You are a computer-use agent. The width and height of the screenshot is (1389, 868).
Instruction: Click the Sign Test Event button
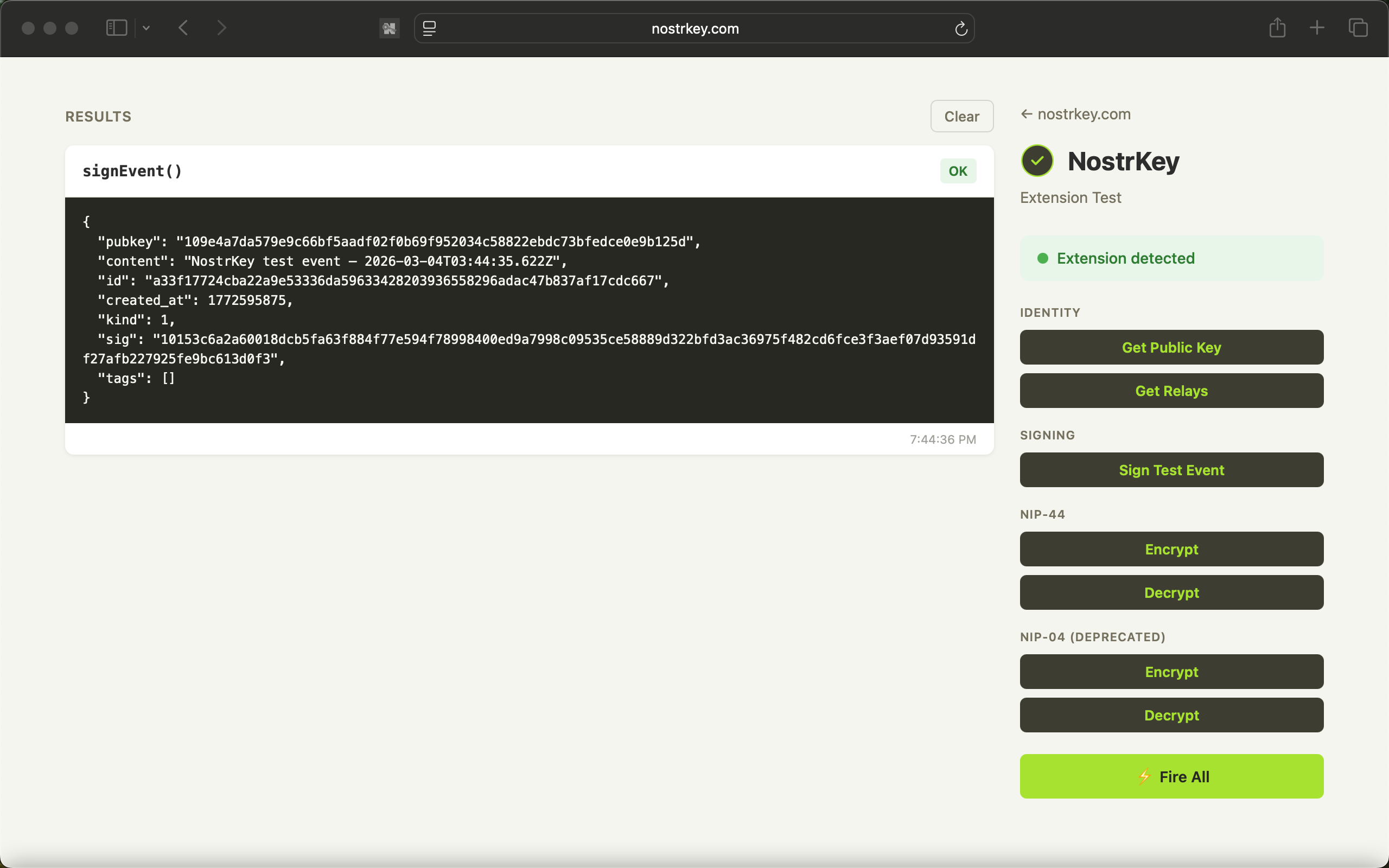point(1171,470)
